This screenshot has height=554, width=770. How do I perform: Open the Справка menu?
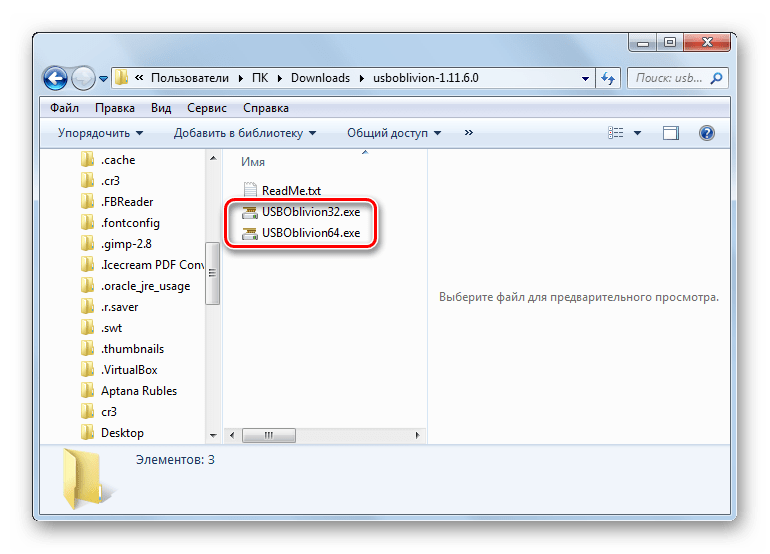(x=266, y=108)
